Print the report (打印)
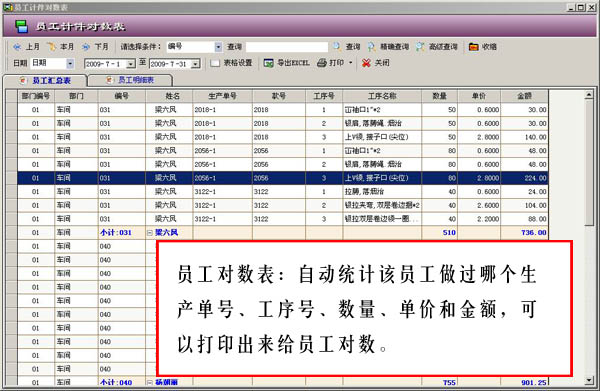This screenshot has width=600, height=391. tap(331, 63)
